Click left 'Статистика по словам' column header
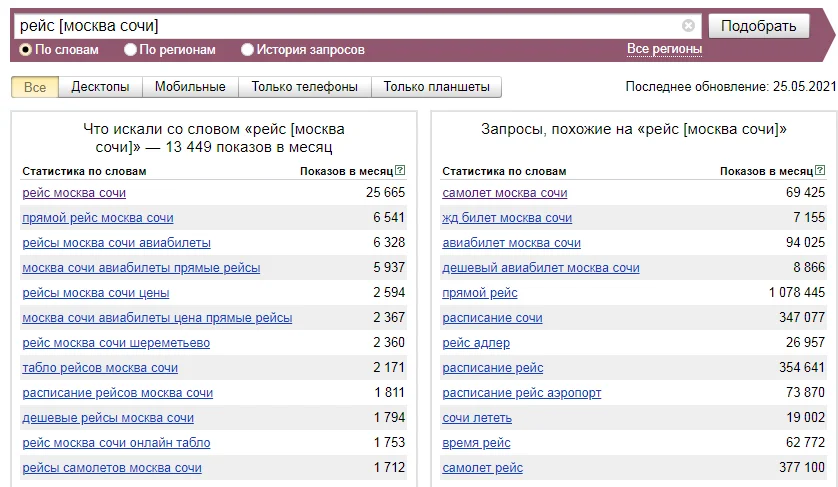838x487 pixels. 84,172
